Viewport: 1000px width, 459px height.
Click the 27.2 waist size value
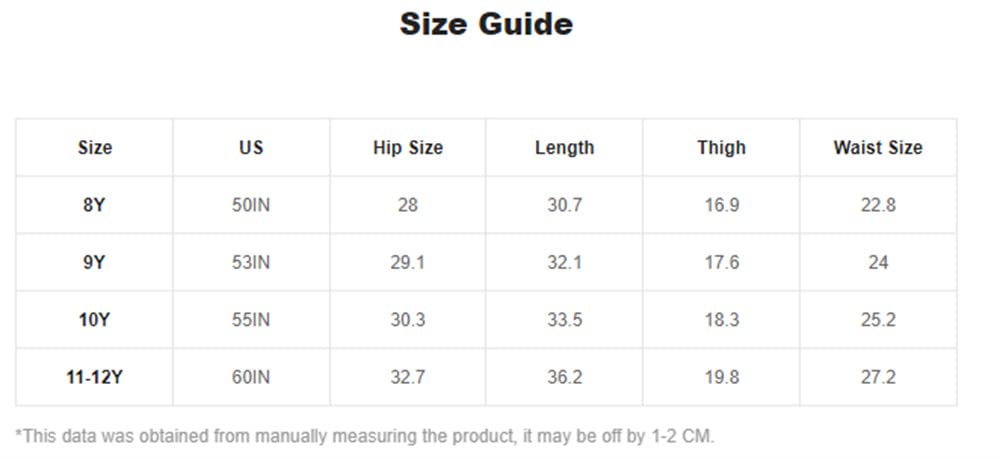point(877,377)
